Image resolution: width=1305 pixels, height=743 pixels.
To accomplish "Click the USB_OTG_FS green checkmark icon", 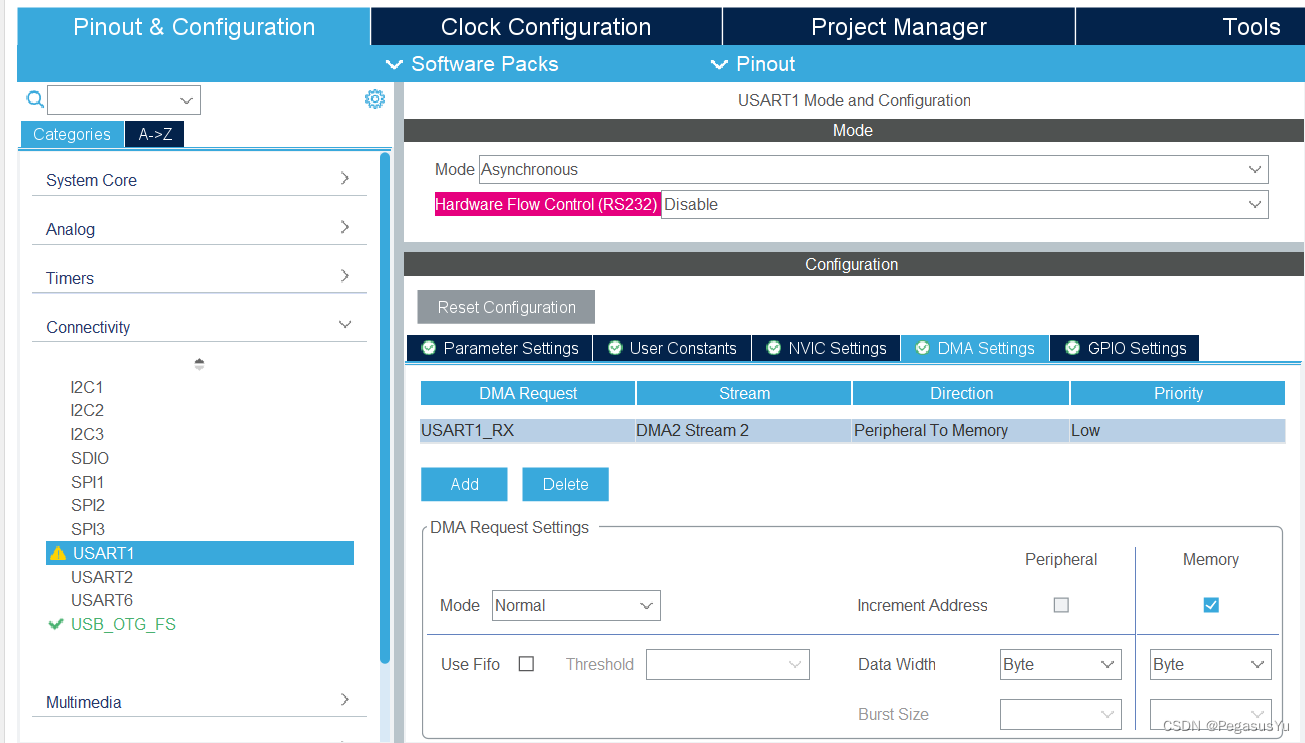I will pyautogui.click(x=56, y=624).
